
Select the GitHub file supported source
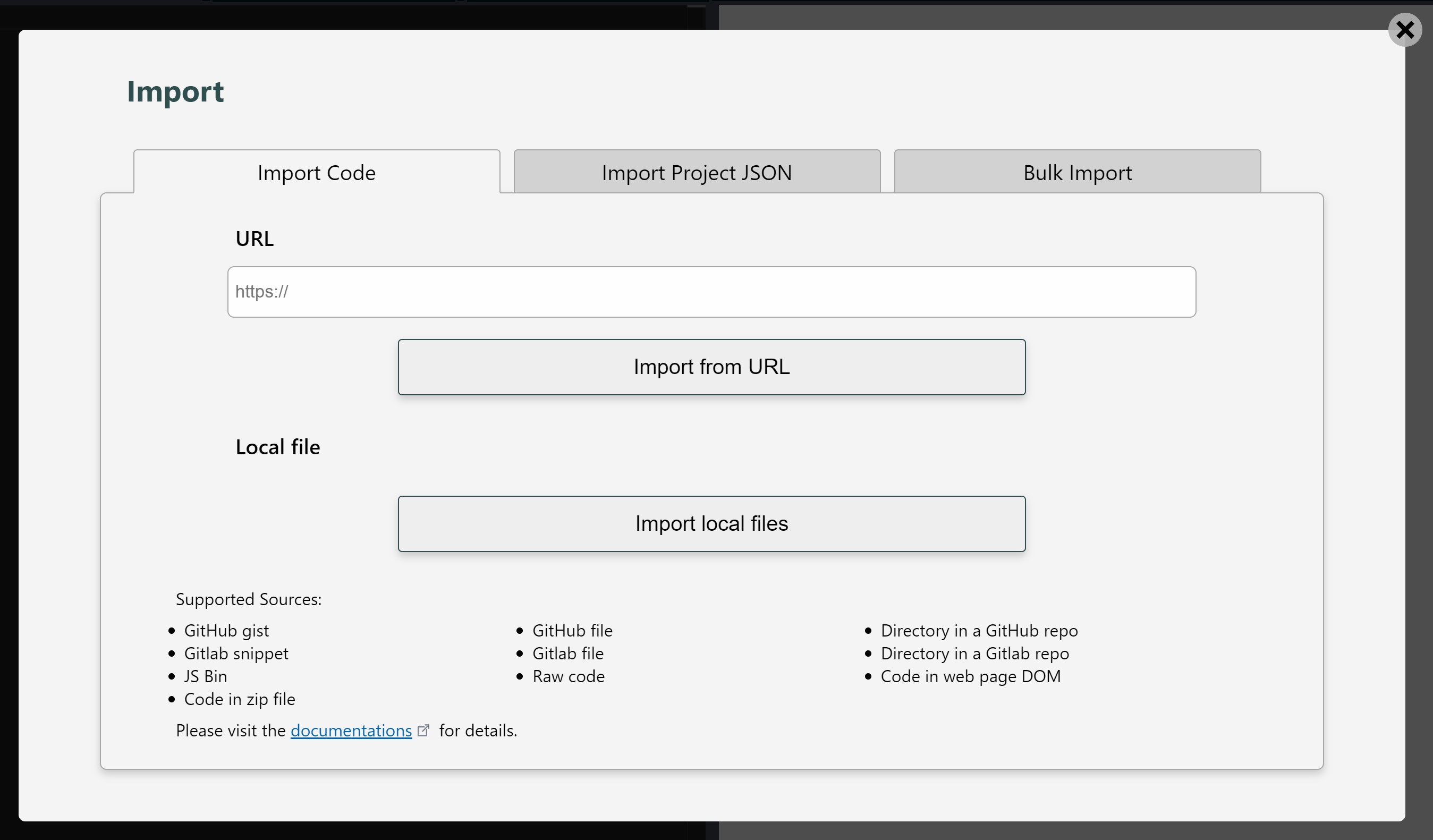pyautogui.click(x=572, y=630)
